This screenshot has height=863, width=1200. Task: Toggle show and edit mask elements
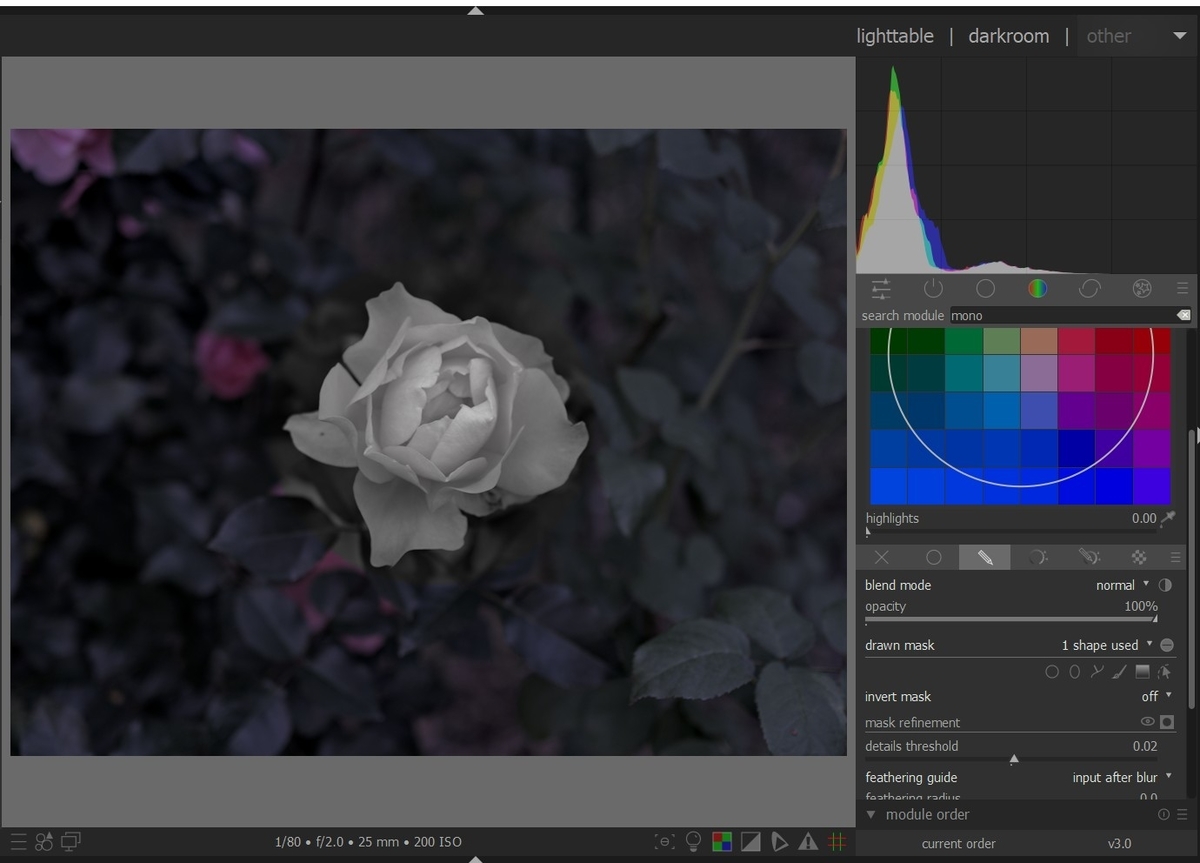point(1165,672)
